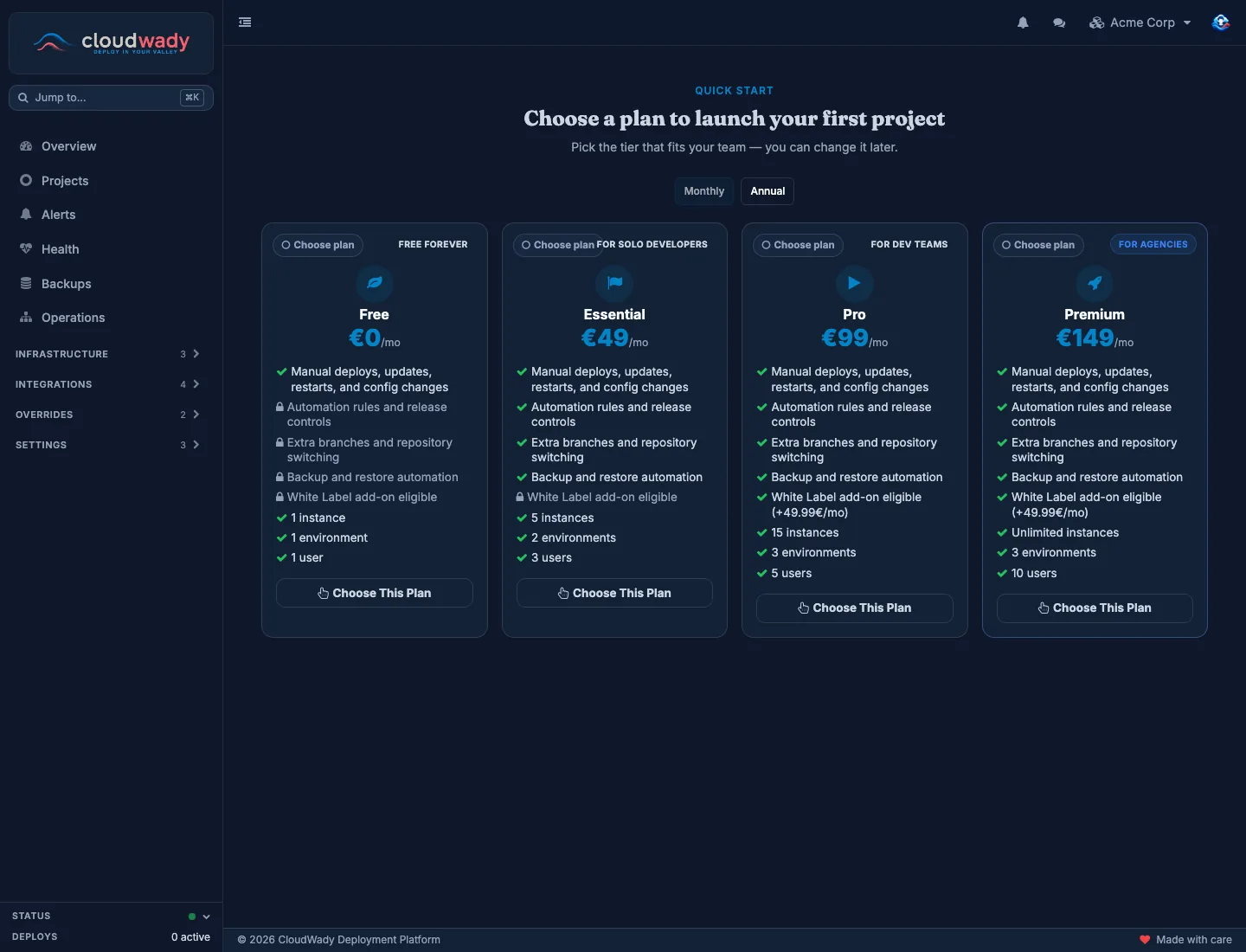1246x952 pixels.
Task: Open the Acme Corp organization dropdown
Action: [1140, 23]
